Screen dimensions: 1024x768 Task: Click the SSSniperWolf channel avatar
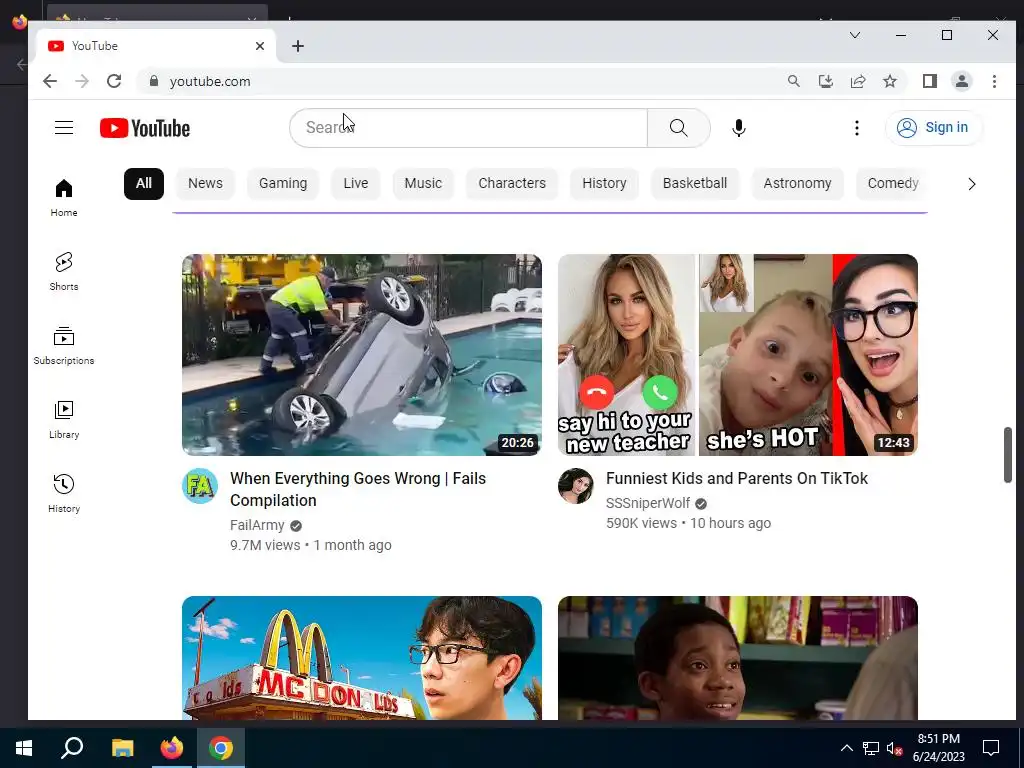(x=575, y=486)
